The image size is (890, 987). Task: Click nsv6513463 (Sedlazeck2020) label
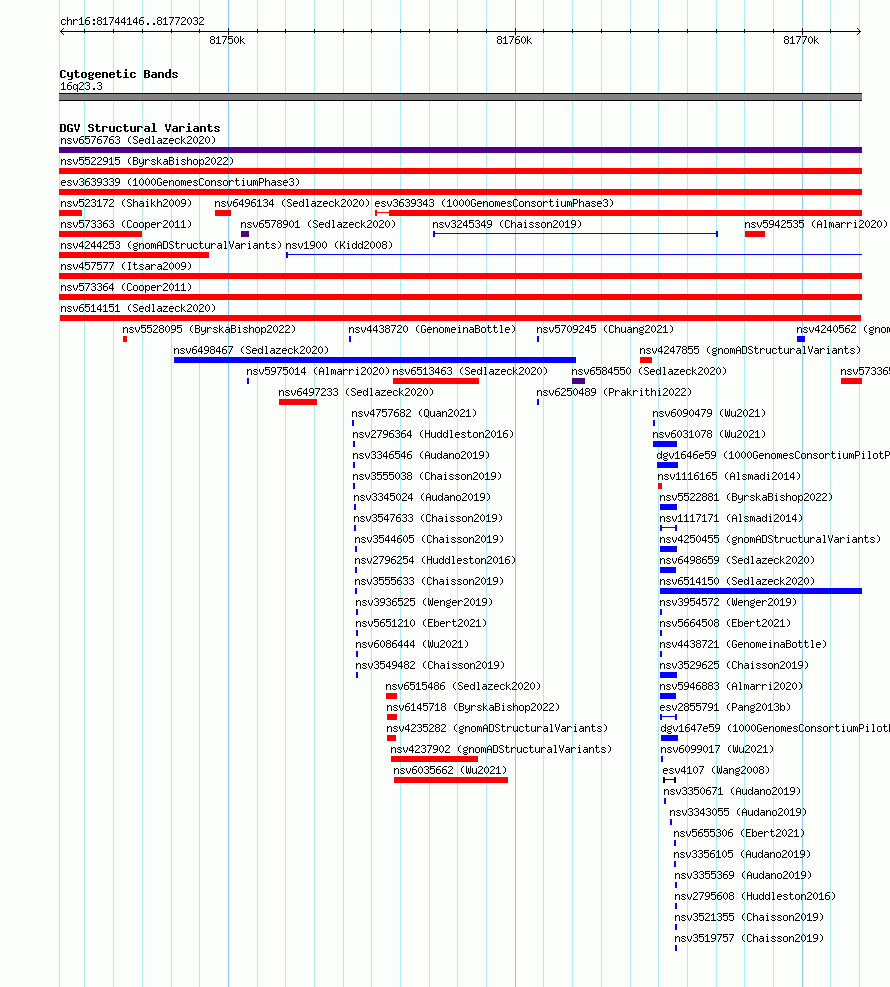point(470,371)
